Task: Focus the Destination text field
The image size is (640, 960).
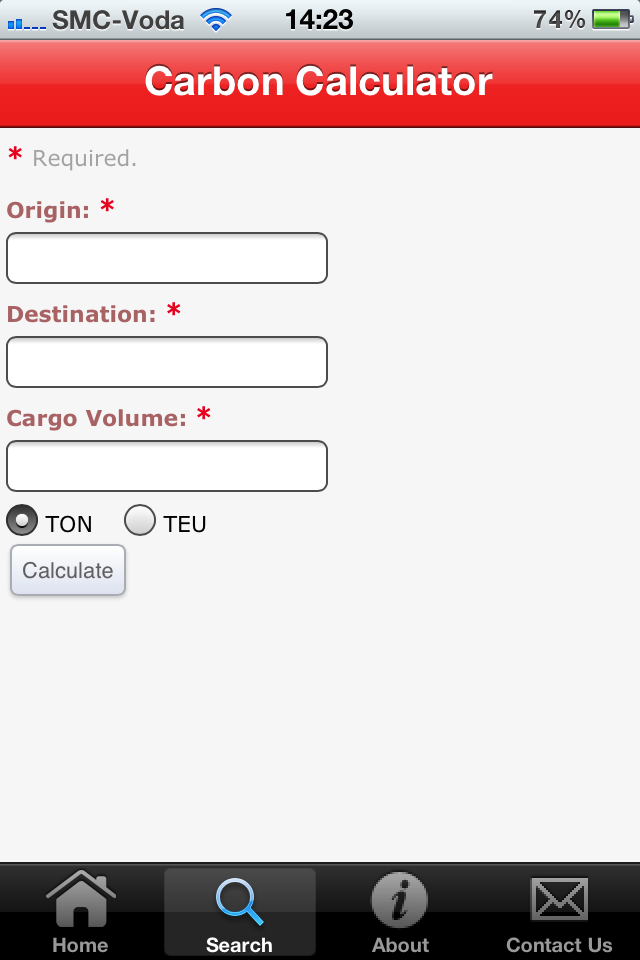Action: point(167,362)
